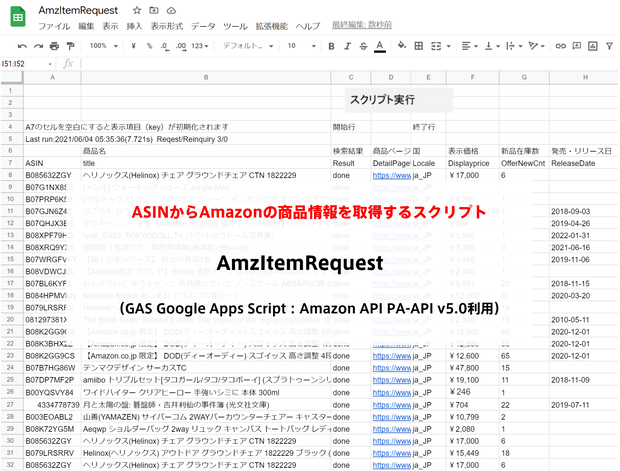Viewport: 620px width, 471px height.
Task: Open the ヘルプ menu
Action: click(308, 26)
